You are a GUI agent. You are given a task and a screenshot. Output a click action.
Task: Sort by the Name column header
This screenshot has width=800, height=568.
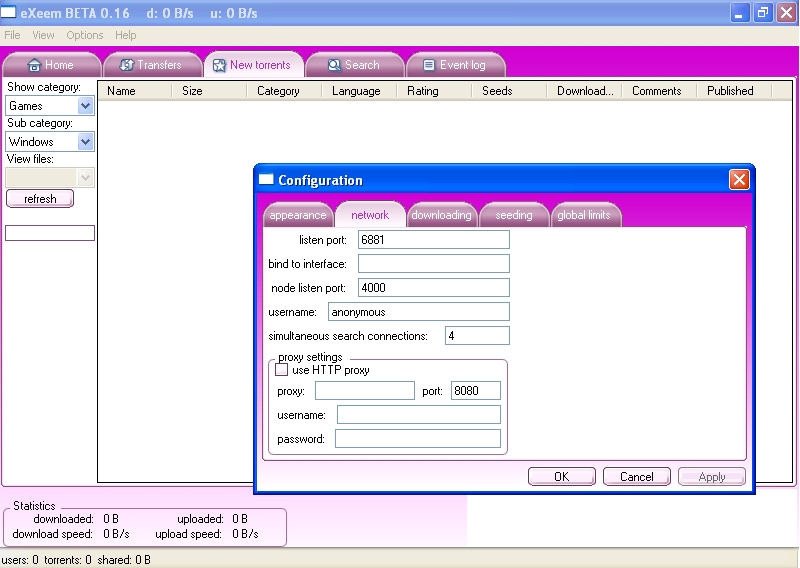pyautogui.click(x=135, y=91)
